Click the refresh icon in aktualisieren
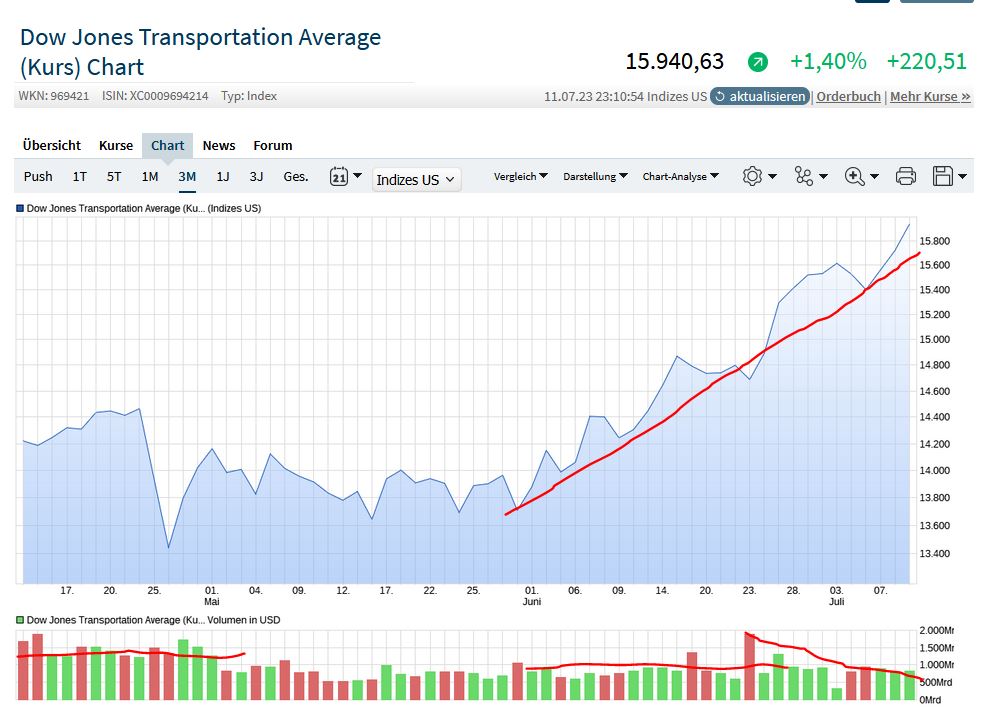Screen dimensions: 982x716 [x=720, y=97]
